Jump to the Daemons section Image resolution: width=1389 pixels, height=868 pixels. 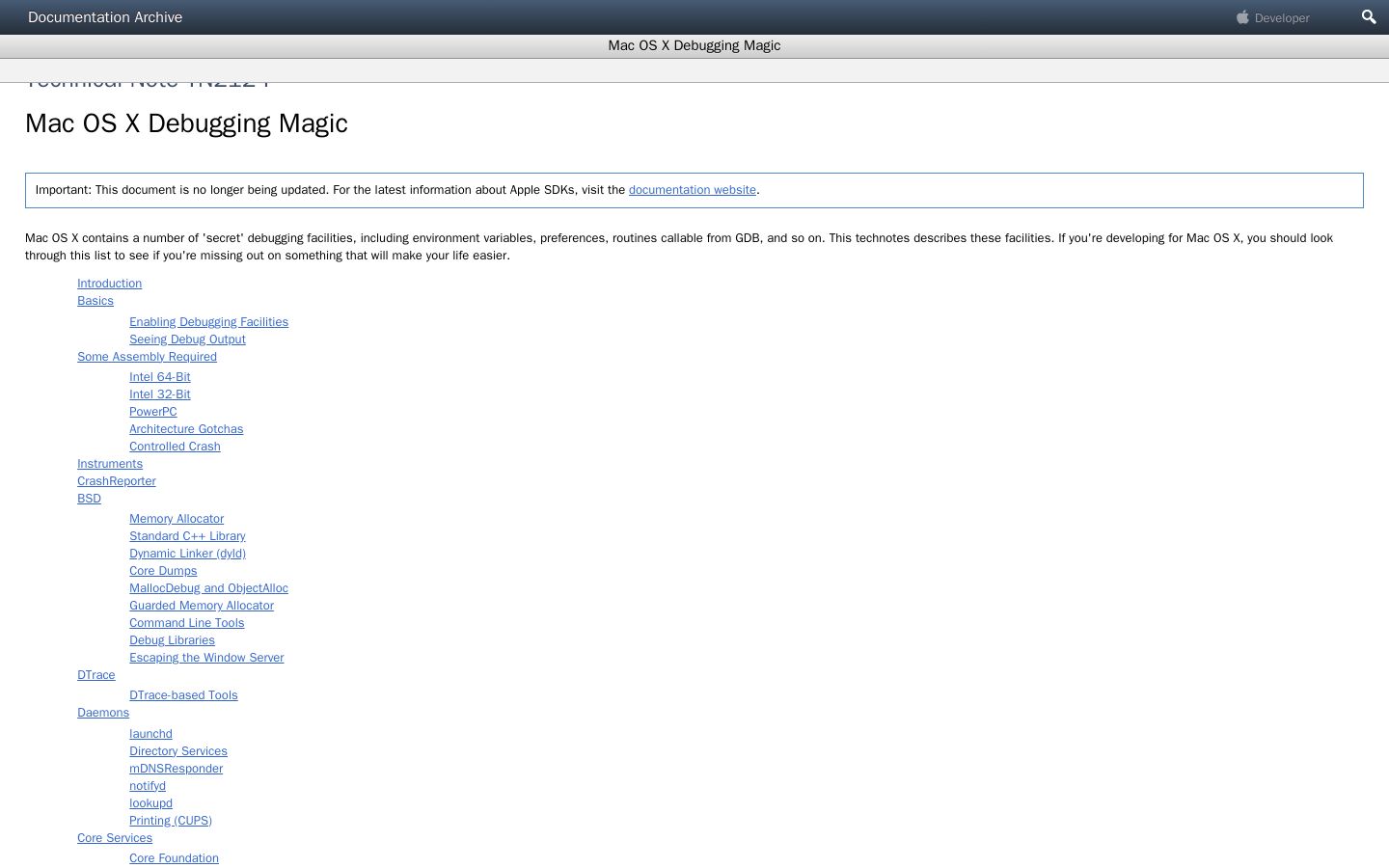[x=103, y=713]
